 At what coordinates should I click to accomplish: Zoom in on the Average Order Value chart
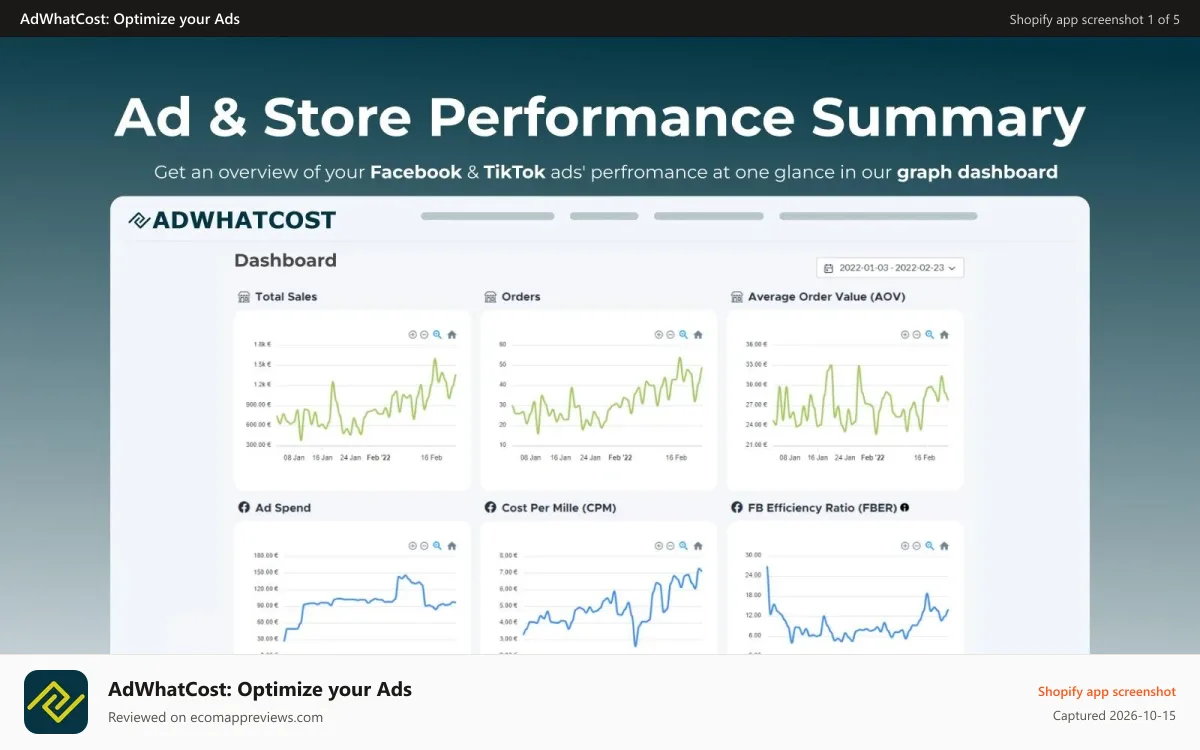tap(905, 335)
